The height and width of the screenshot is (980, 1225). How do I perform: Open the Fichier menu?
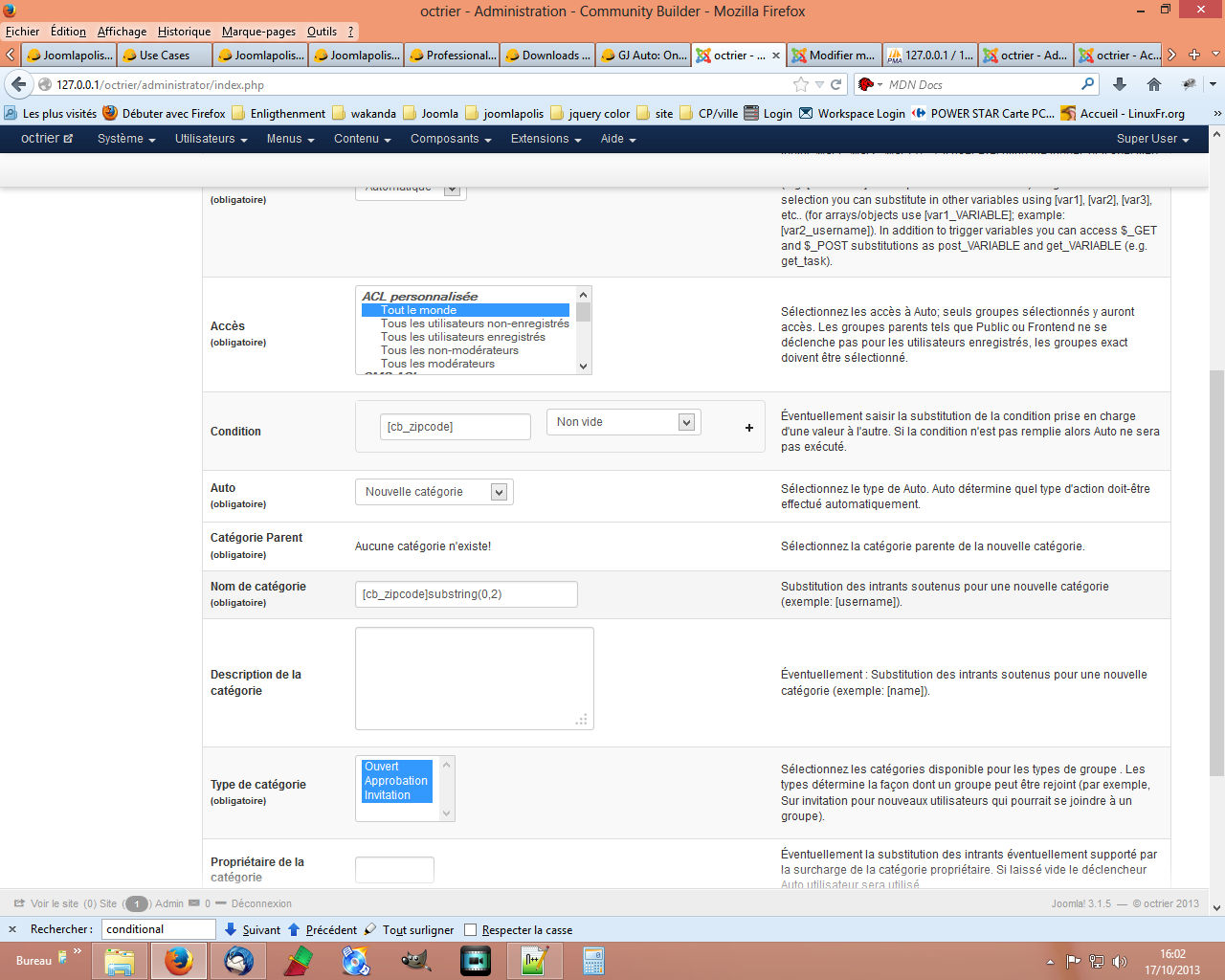[x=23, y=32]
